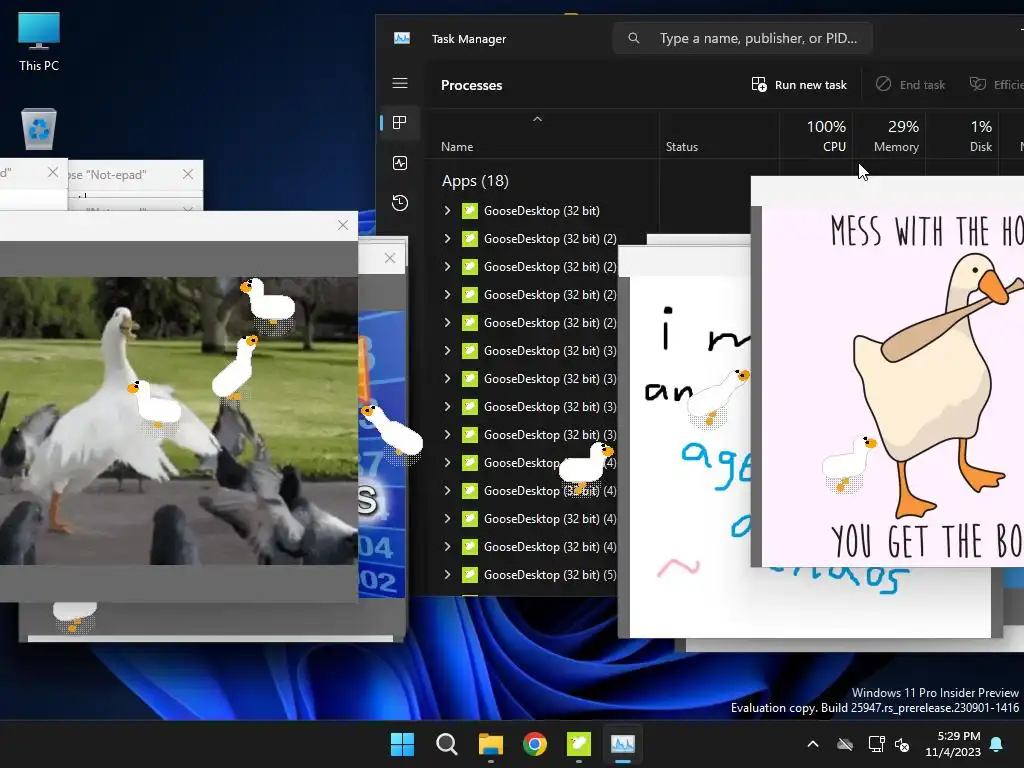Click the Mess With The Honk goose meme
Viewport: 1024px width, 768px height.
pos(892,387)
